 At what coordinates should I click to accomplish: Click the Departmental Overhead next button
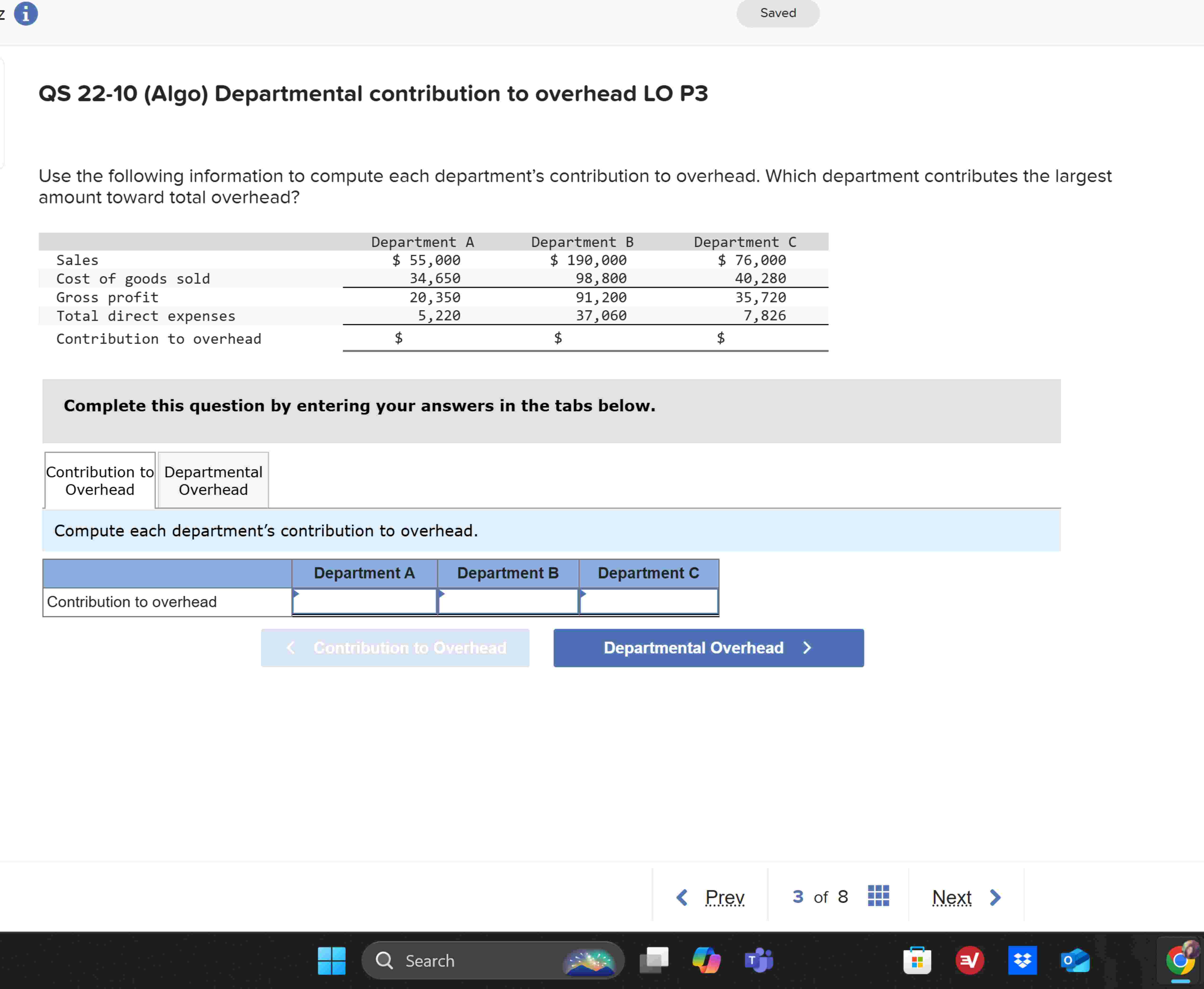click(708, 648)
